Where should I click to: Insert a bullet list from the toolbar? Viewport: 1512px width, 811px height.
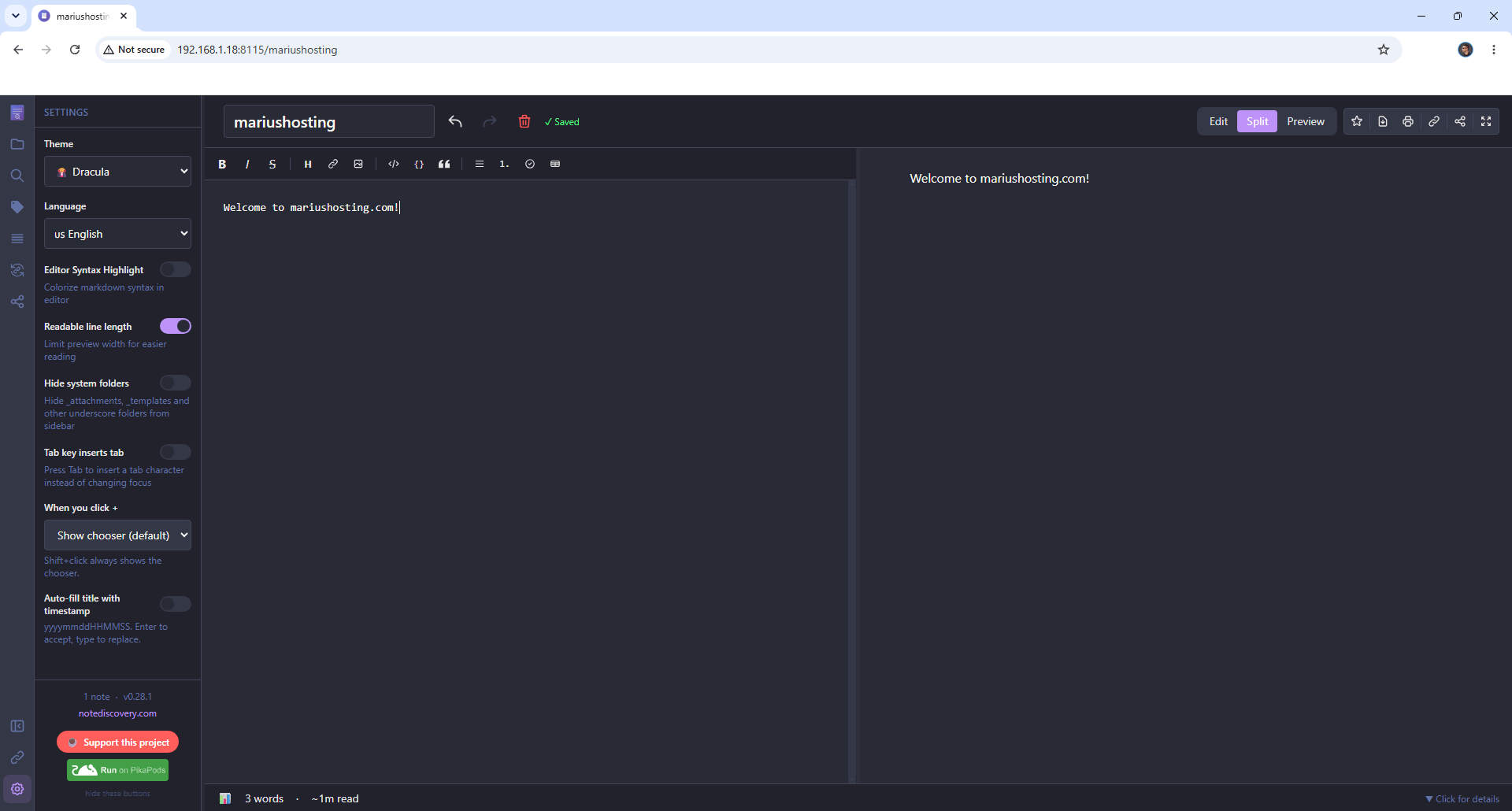(x=480, y=164)
